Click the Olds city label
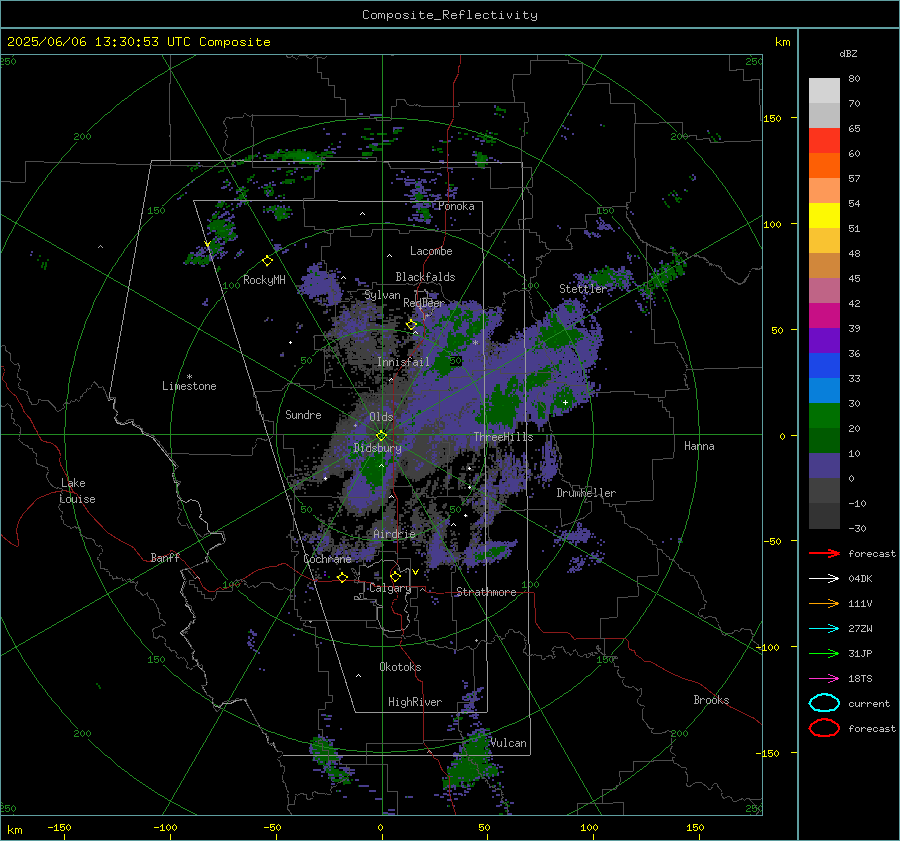The width and height of the screenshot is (900, 841). coord(381,417)
